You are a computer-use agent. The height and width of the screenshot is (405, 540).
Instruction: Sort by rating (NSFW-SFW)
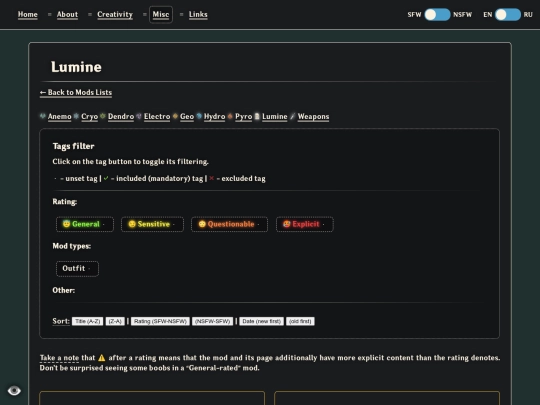tap(212, 321)
